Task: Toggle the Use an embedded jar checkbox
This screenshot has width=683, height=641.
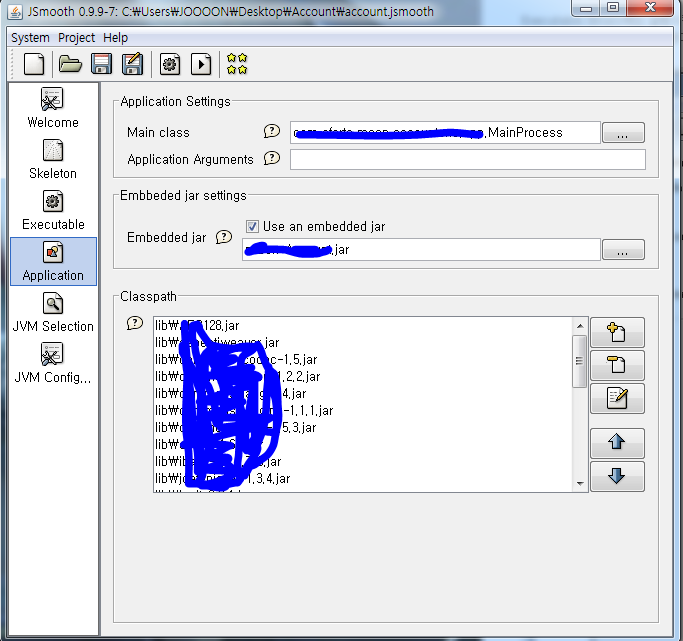Action: [252, 226]
